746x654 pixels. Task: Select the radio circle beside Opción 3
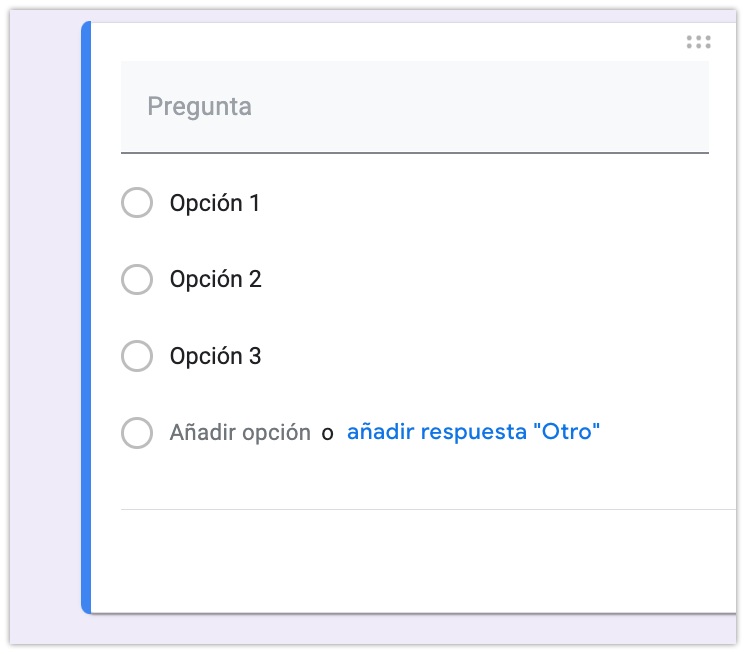point(137,355)
